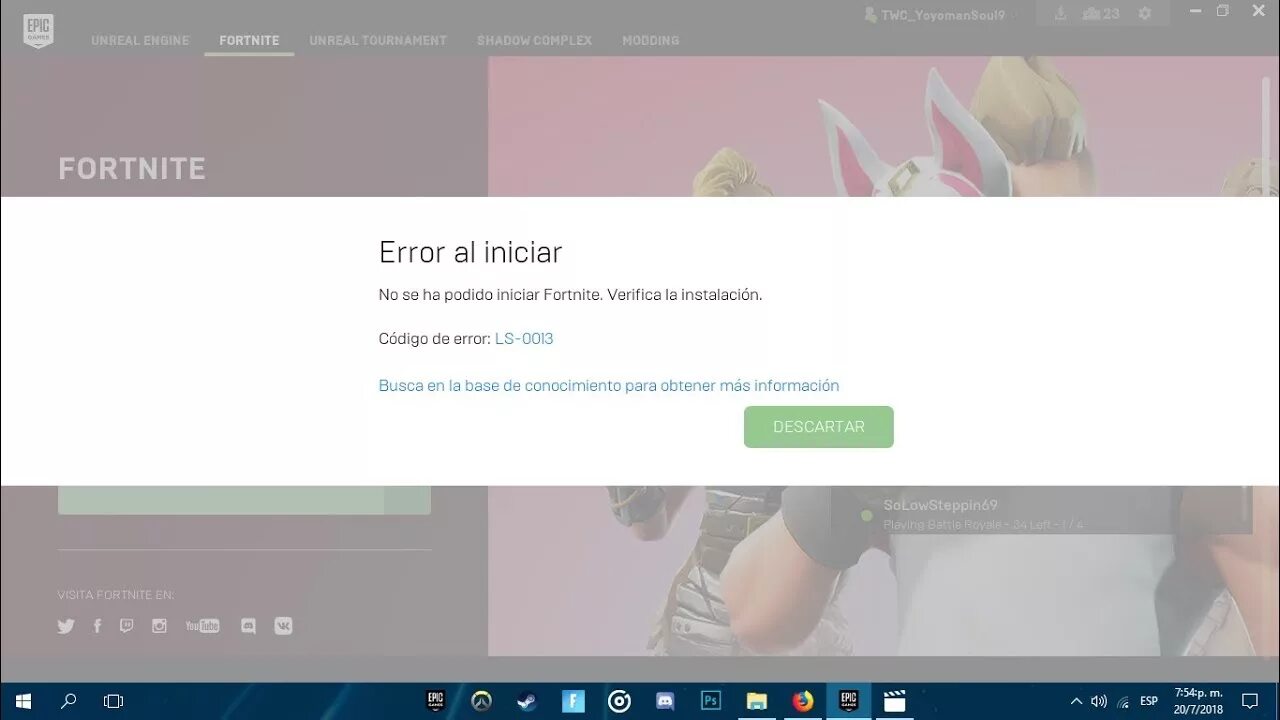Image resolution: width=1280 pixels, height=720 pixels.
Task: Open the UNREAL TOURNAMENT tab
Action: [x=378, y=41]
